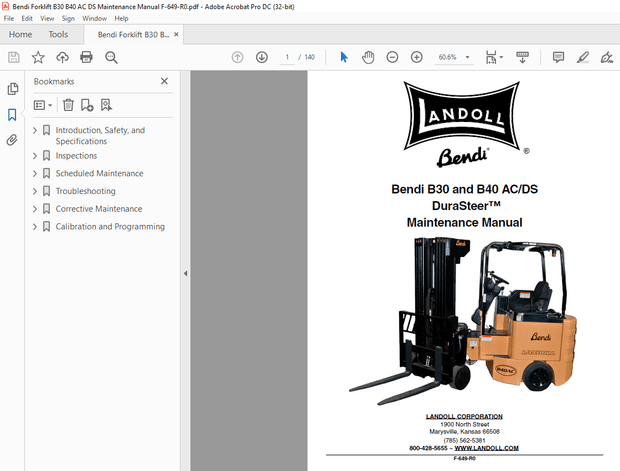Close the Bendi Forklift document tab
This screenshot has height=471, width=620.
click(x=176, y=34)
